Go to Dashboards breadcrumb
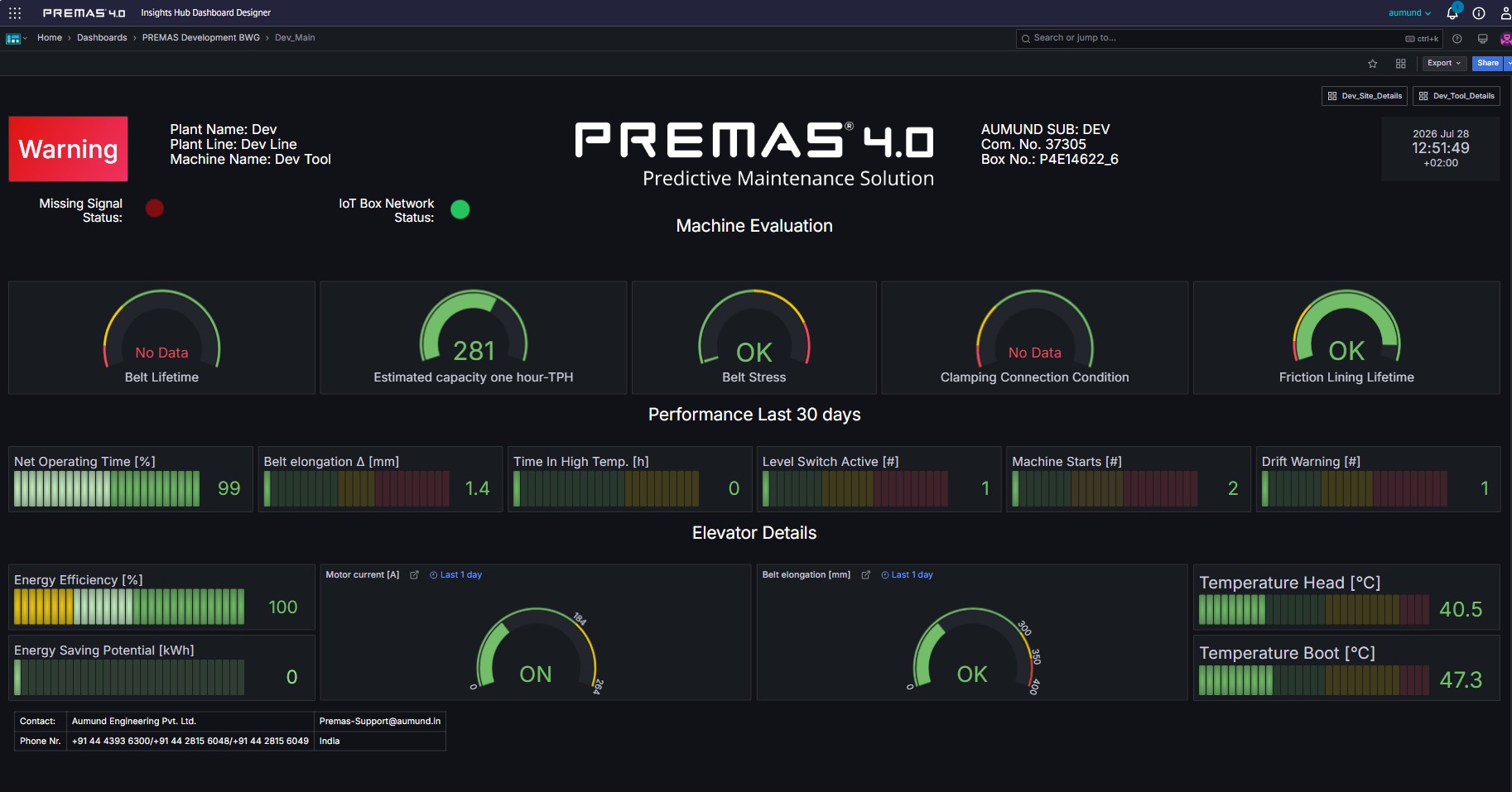 click(102, 38)
